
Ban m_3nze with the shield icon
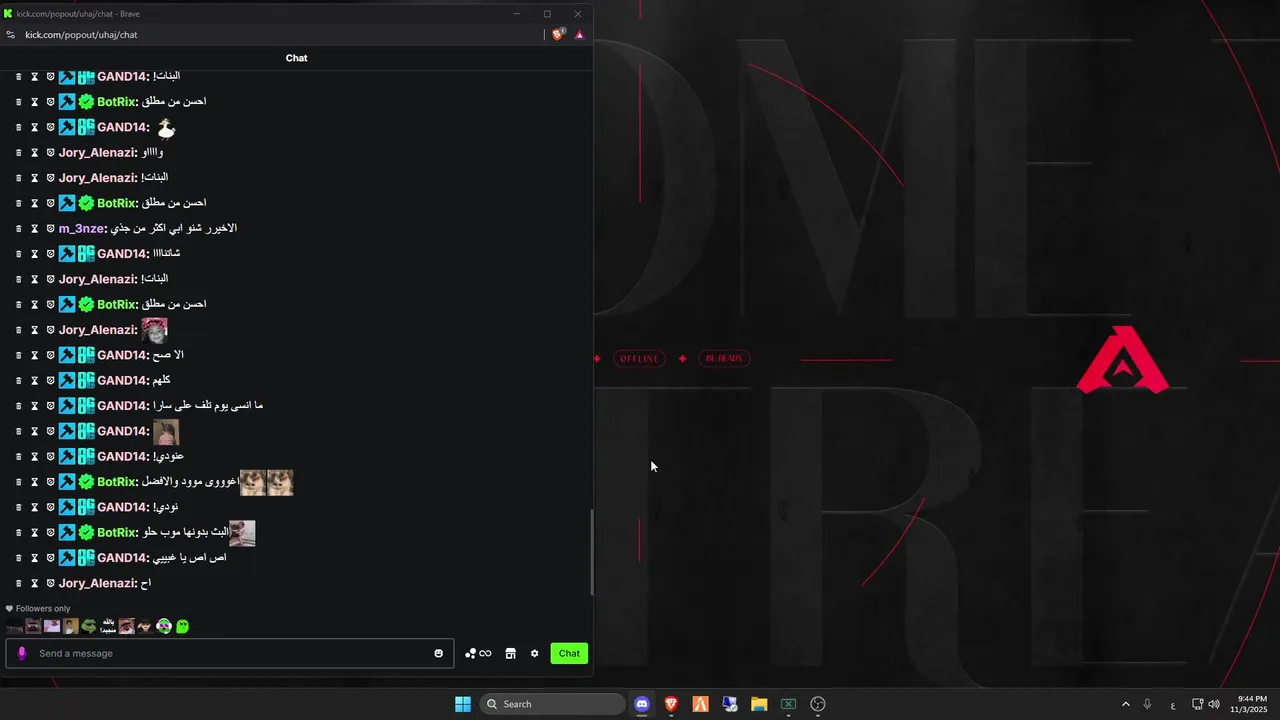pos(50,229)
